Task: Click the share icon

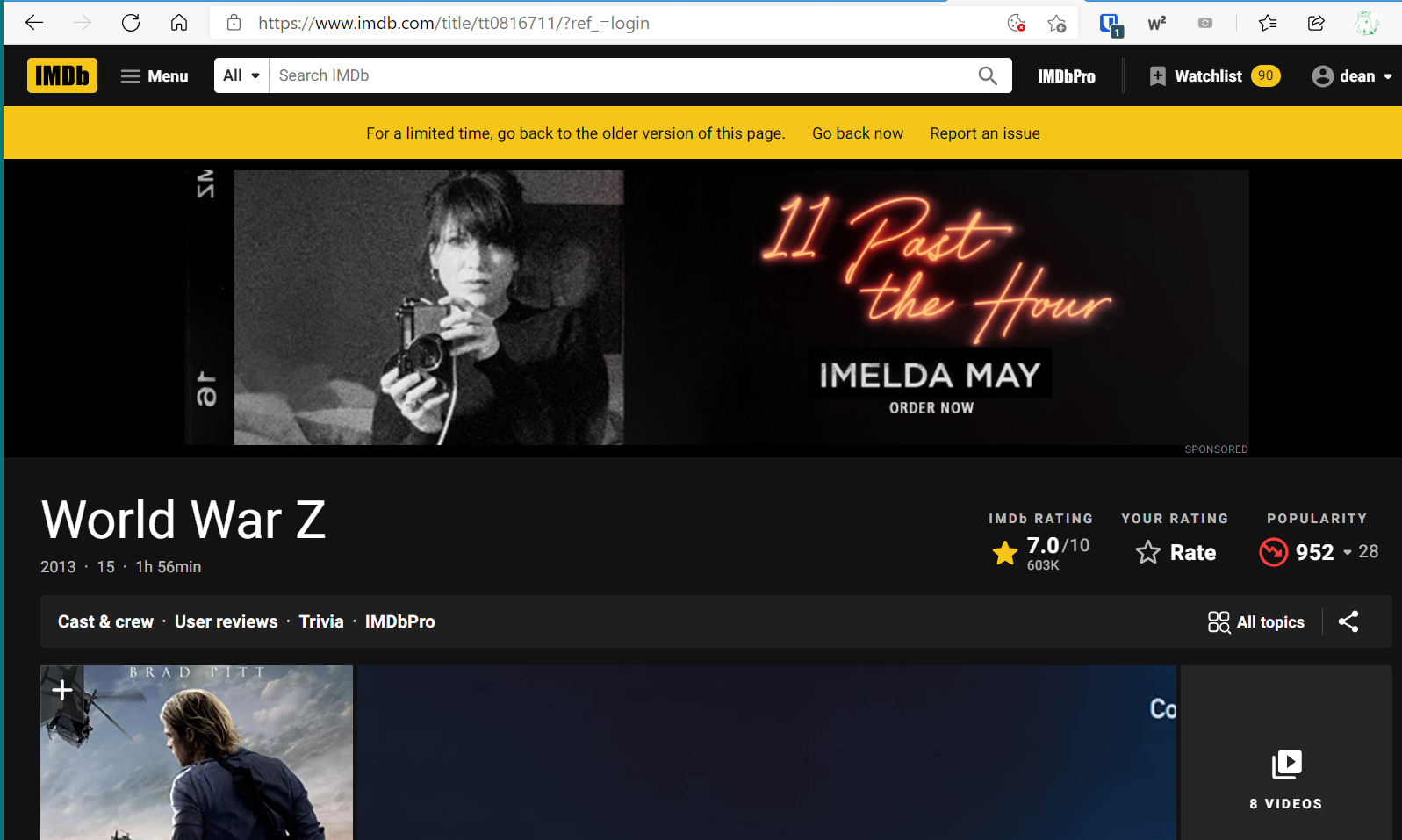Action: 1348,622
